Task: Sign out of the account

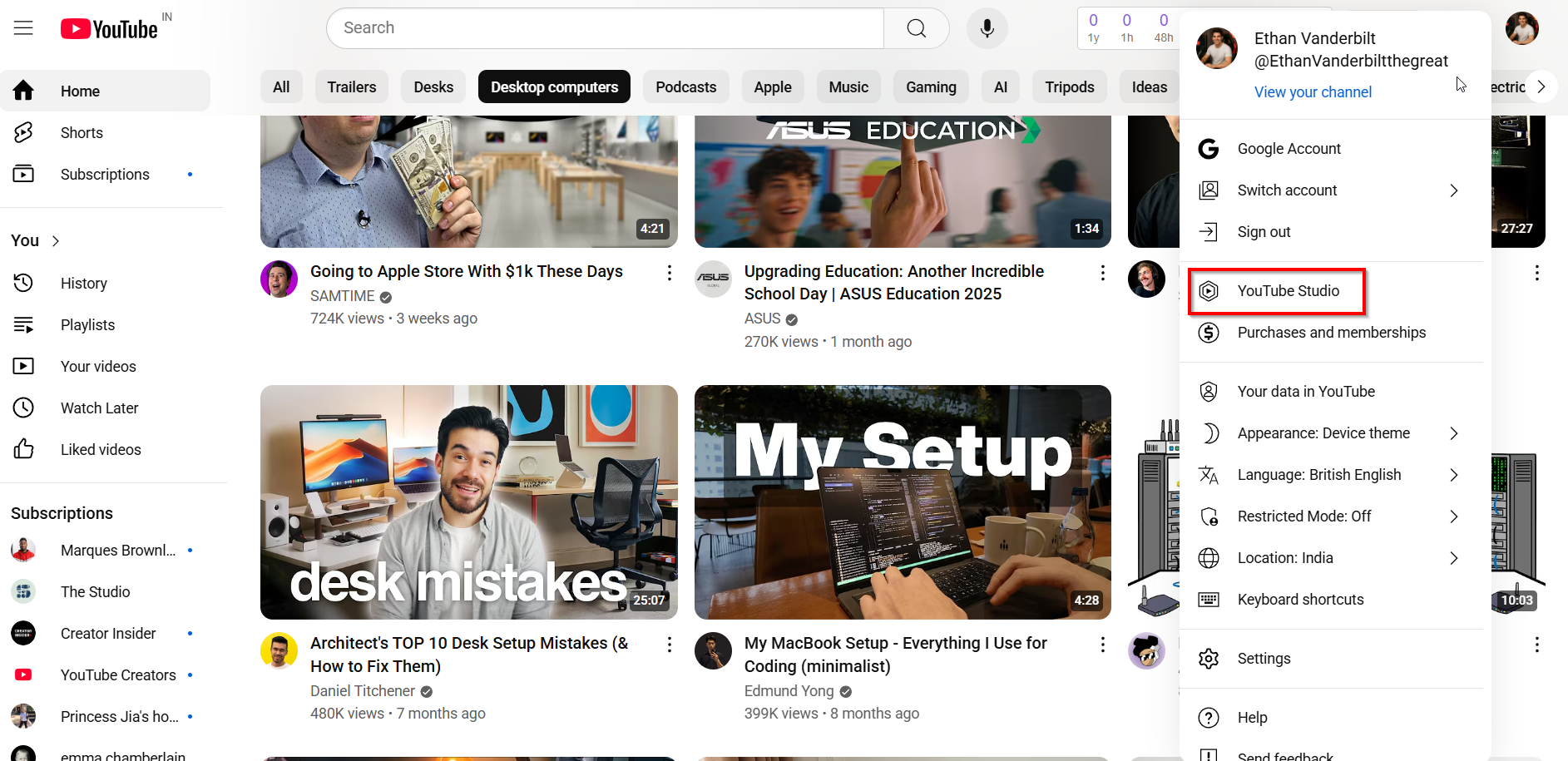Action: point(1263,231)
